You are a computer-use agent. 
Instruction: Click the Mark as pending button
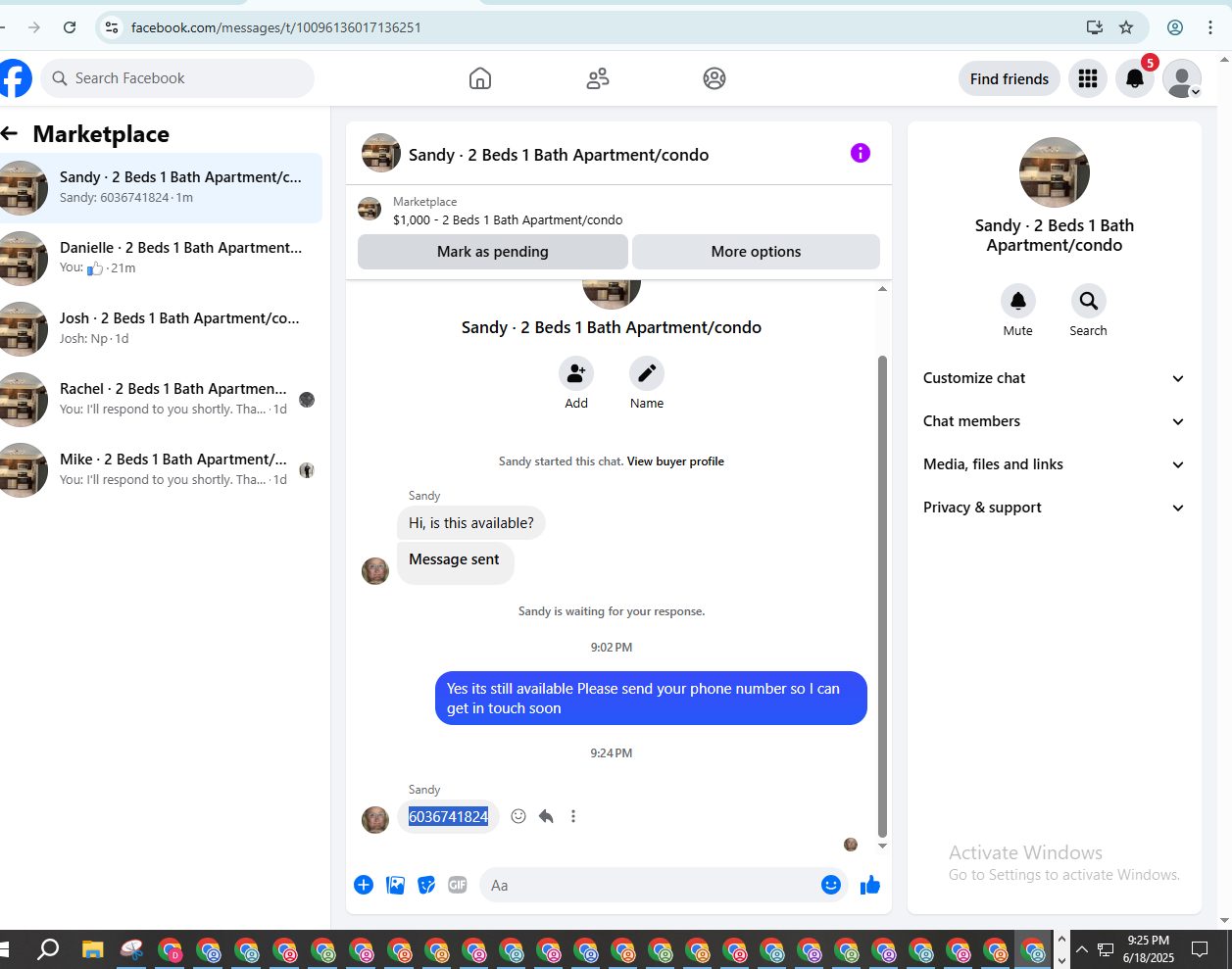point(493,252)
